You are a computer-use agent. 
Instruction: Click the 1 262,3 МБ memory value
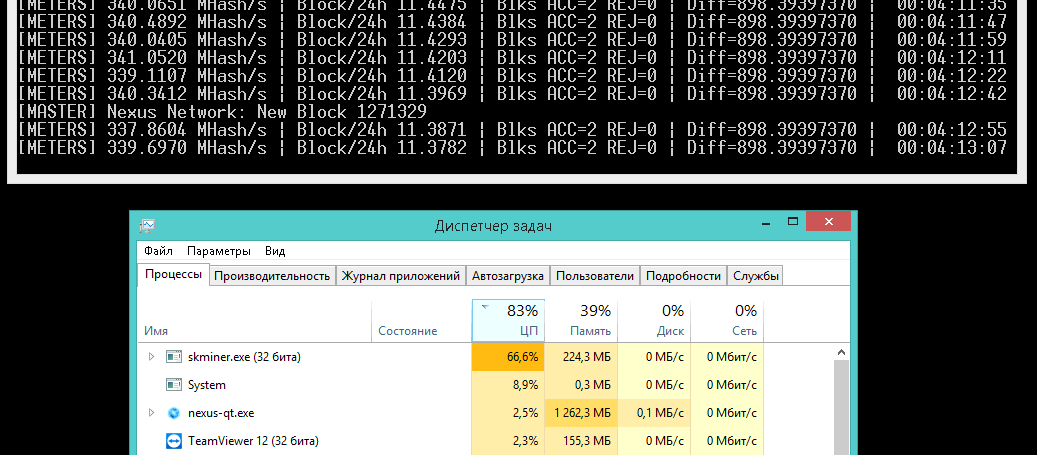pos(583,413)
